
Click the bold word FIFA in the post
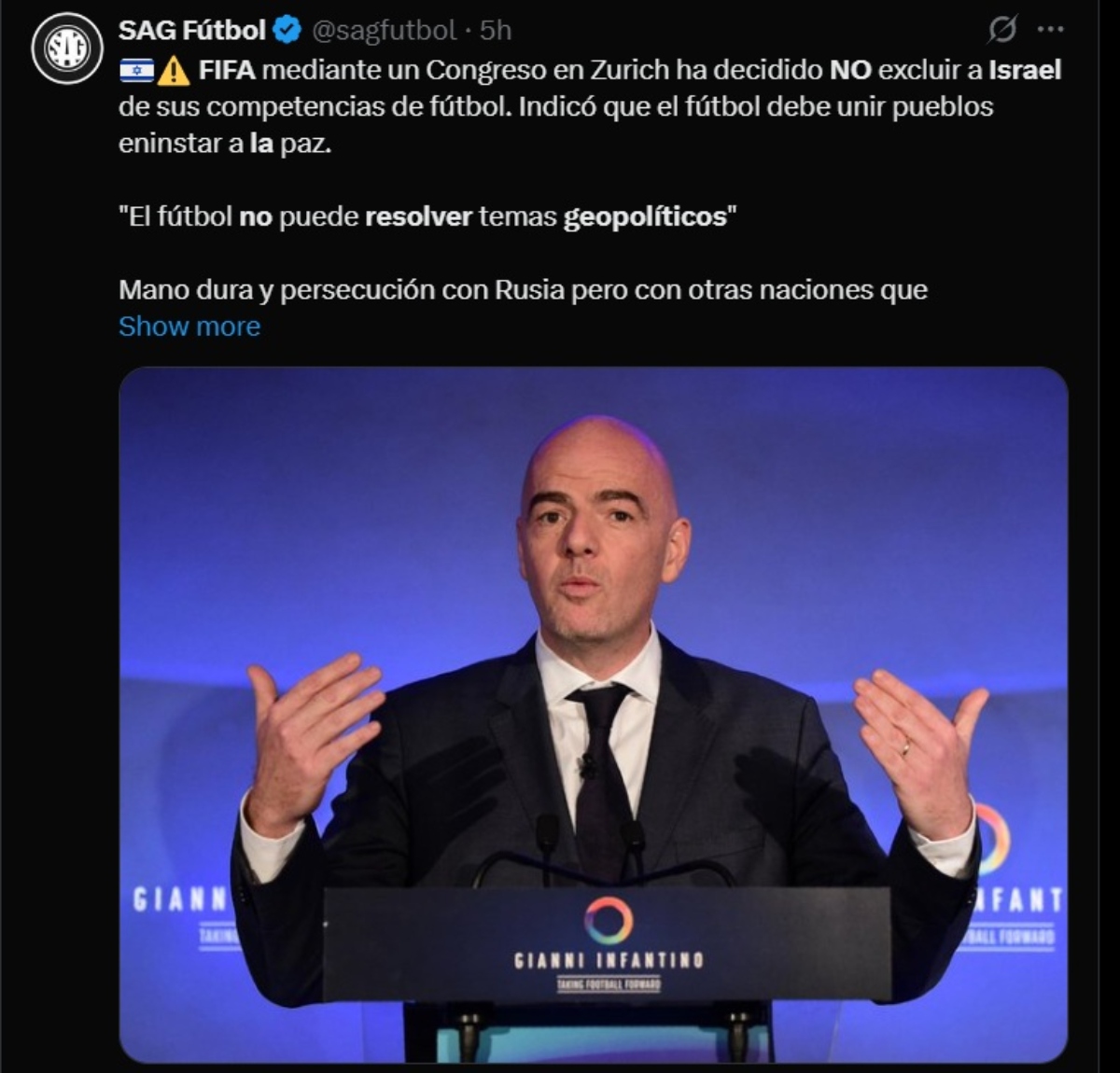tap(227, 70)
